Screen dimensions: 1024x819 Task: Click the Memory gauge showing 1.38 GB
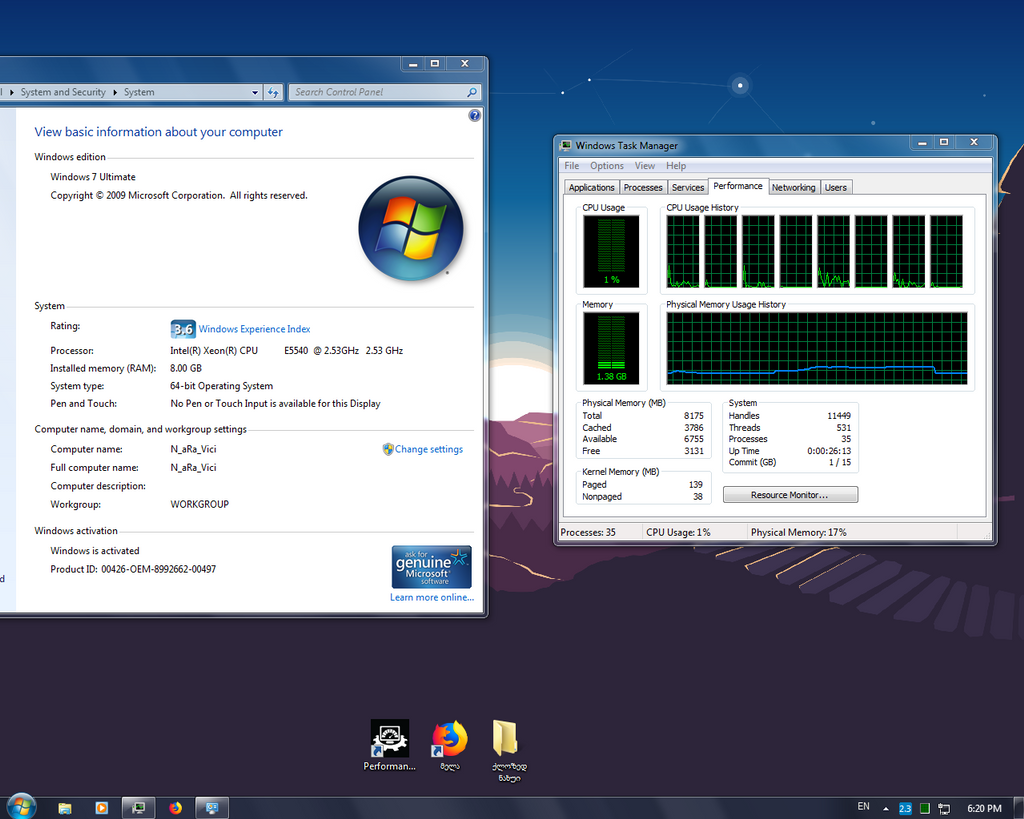click(x=611, y=349)
